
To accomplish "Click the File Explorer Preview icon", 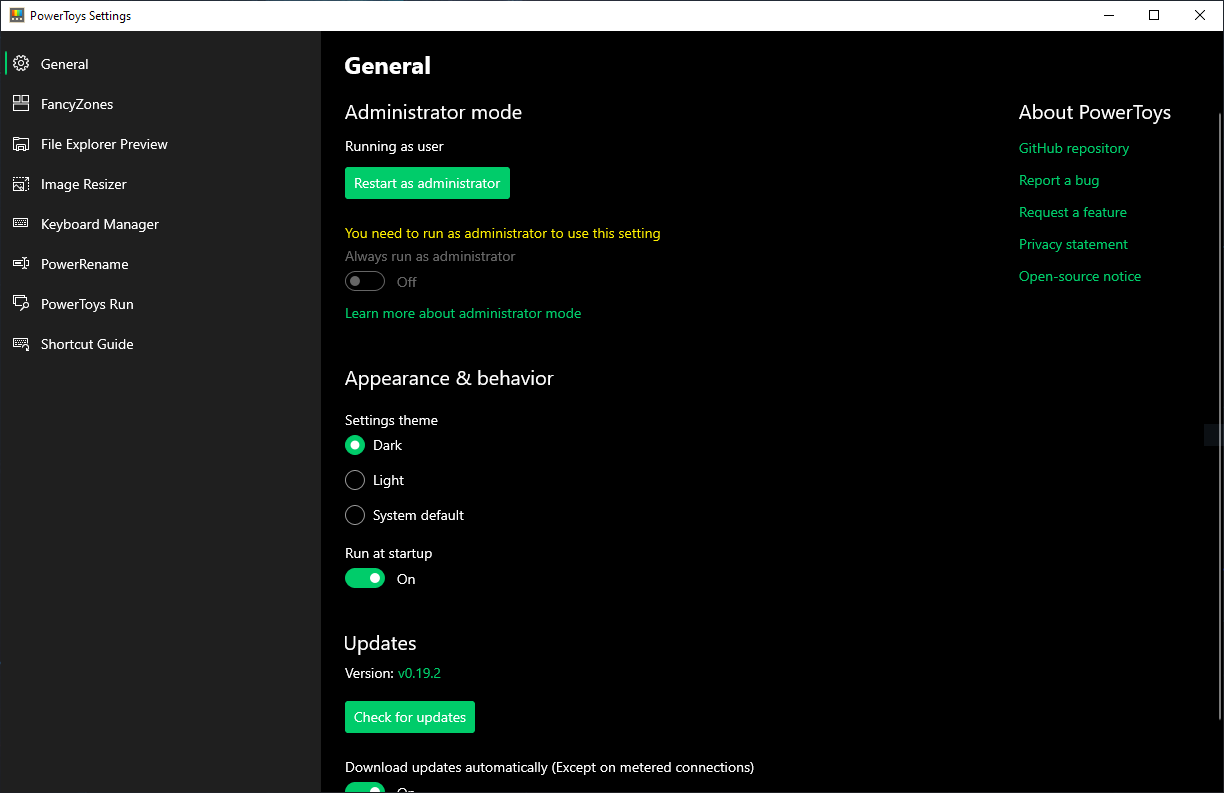I will tap(21, 144).
